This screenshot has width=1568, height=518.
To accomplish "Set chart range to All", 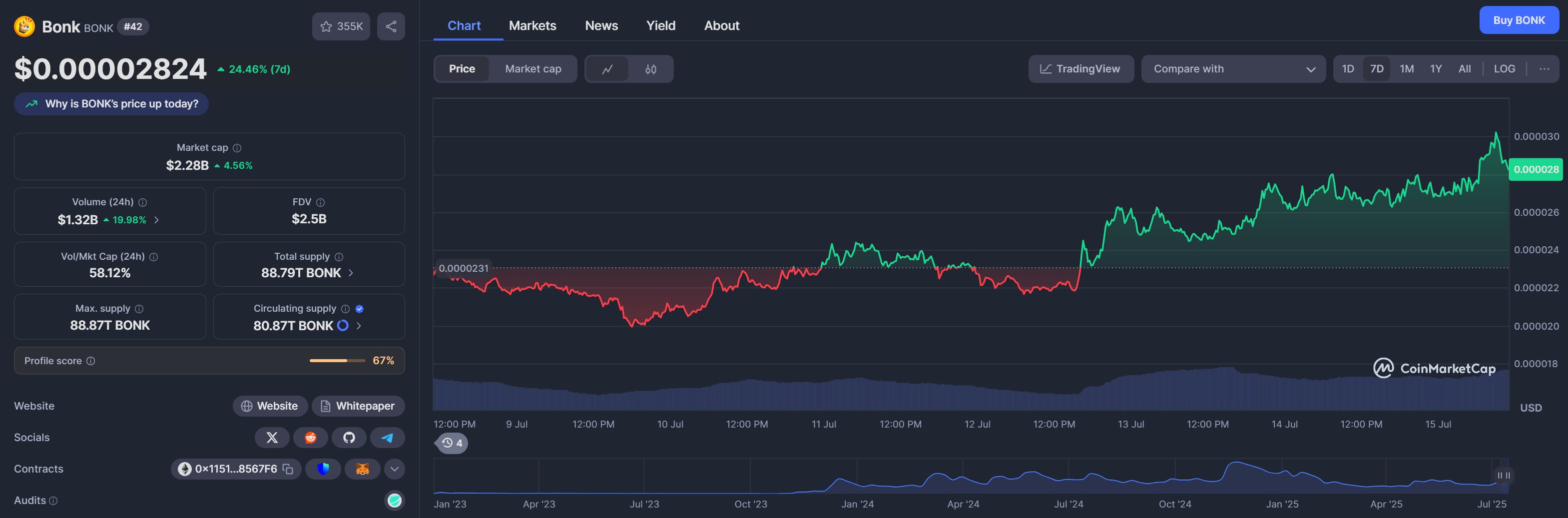I will (x=1465, y=69).
